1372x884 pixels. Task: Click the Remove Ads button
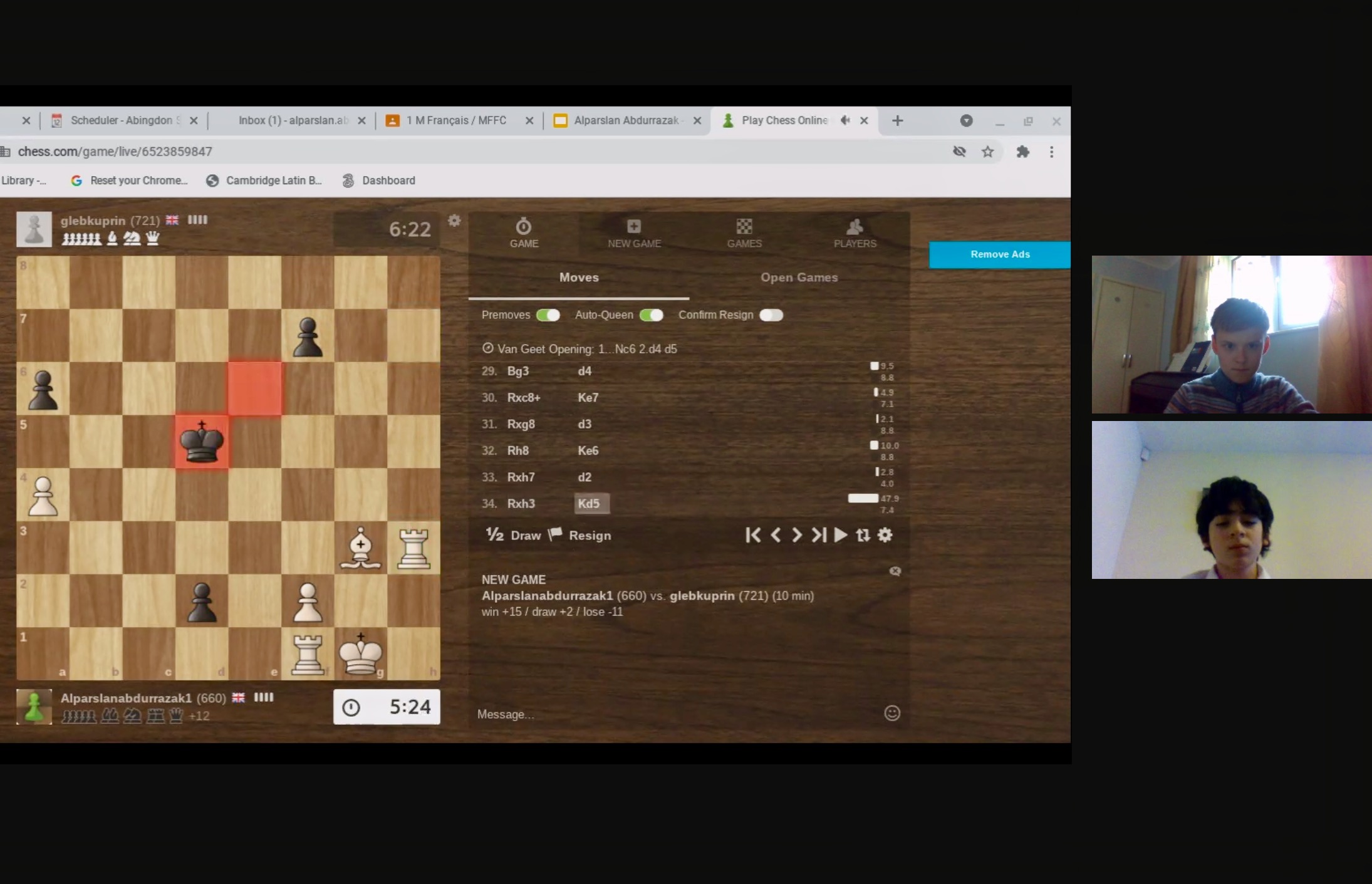point(1000,254)
